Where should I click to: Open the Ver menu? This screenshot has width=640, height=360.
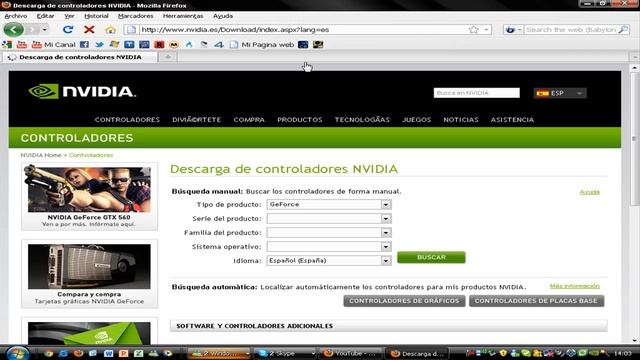pos(69,16)
